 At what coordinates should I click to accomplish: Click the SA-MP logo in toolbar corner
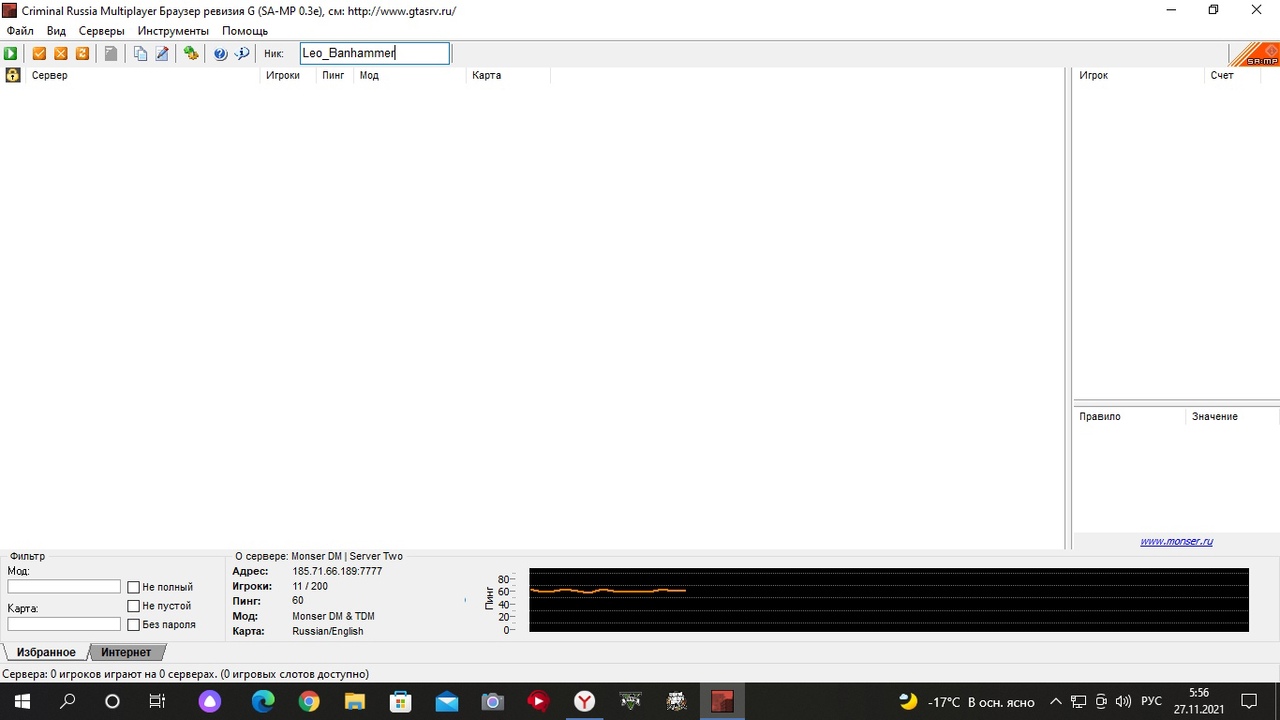pos(1254,54)
